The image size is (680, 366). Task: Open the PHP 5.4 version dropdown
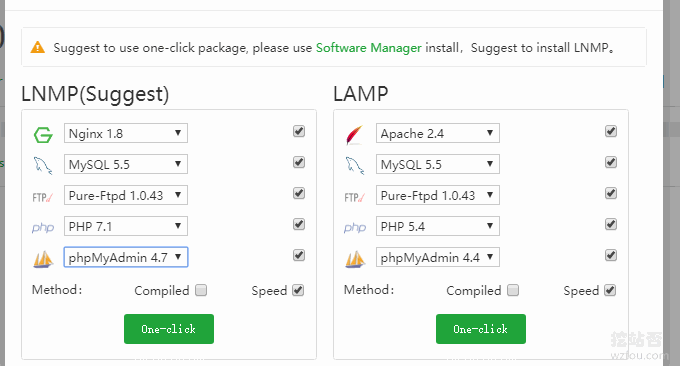tap(438, 226)
